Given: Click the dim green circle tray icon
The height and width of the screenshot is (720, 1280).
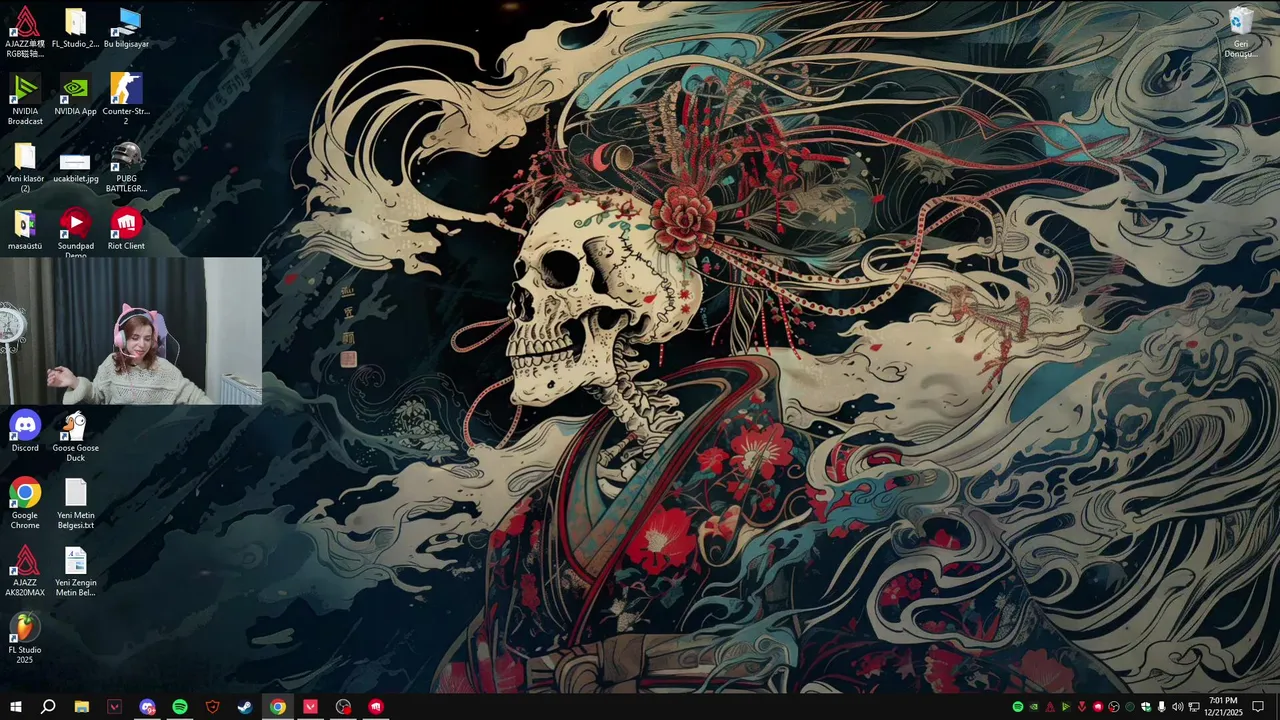Looking at the screenshot, I should pos(1130,707).
